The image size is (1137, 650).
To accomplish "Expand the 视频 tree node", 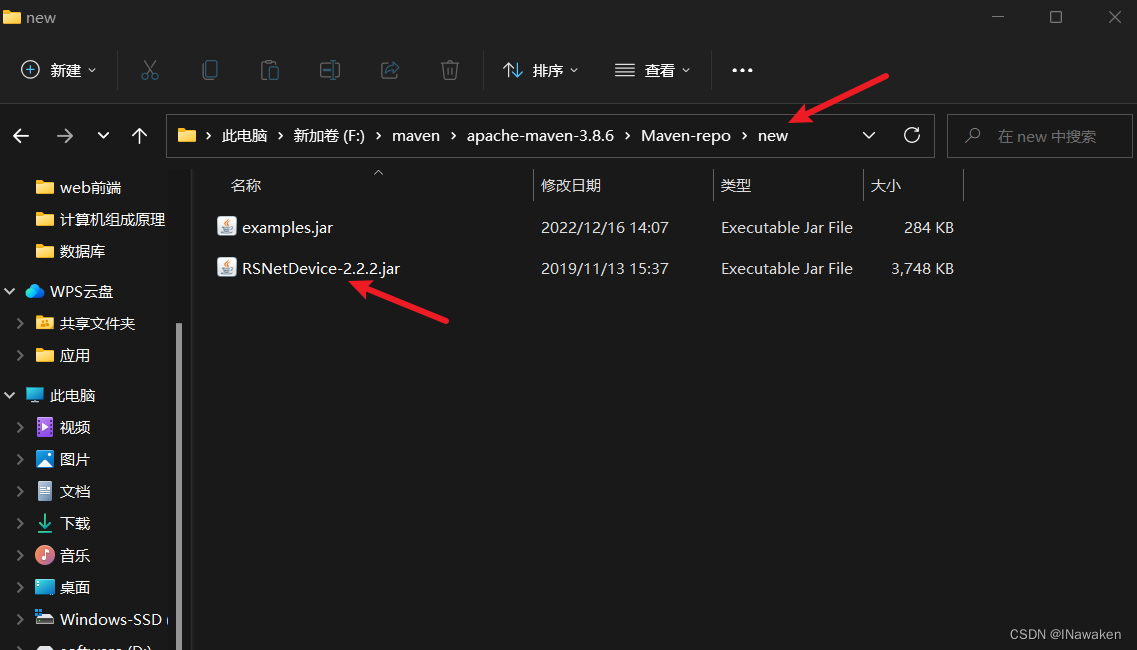I will [x=20, y=427].
